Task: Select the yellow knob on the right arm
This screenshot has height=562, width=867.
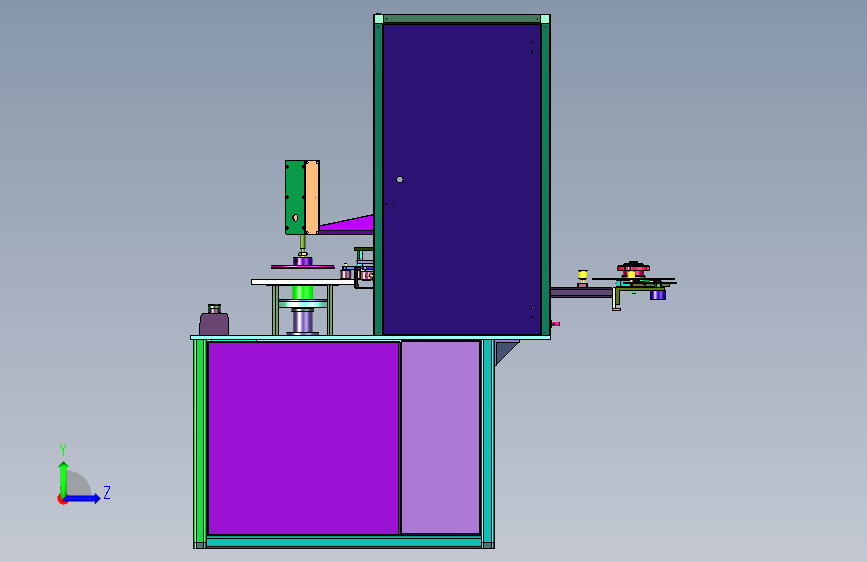Action: pyautogui.click(x=583, y=276)
